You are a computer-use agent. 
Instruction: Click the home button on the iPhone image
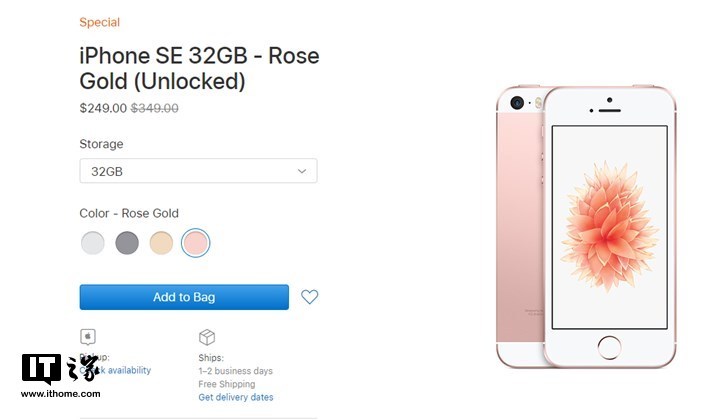(x=609, y=348)
